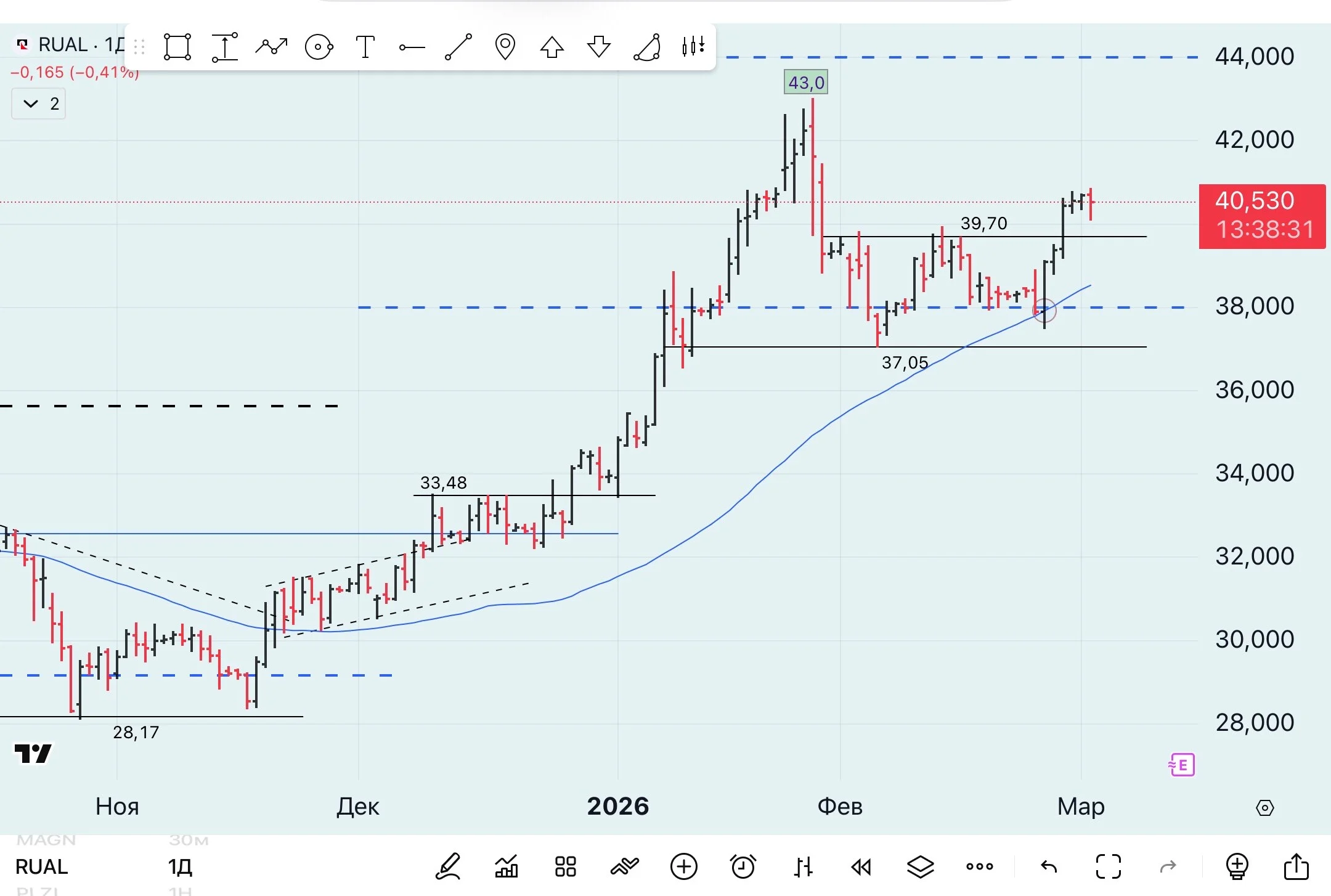Click the circled touch point on moving average
This screenshot has width=1331, height=896.
coord(1044,310)
